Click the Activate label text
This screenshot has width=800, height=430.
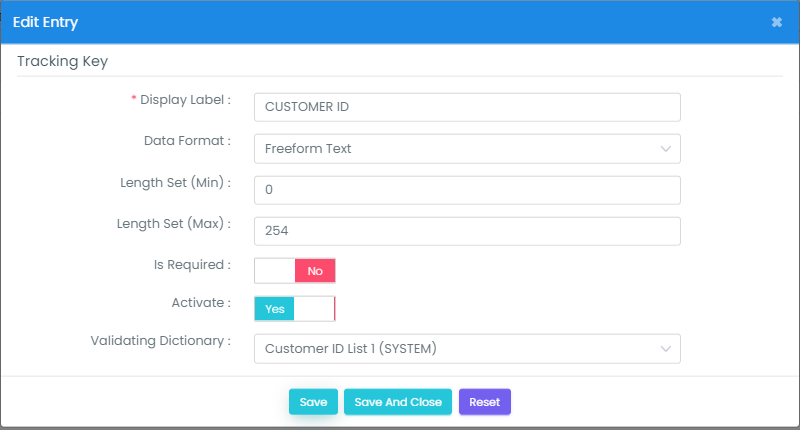(x=201, y=303)
